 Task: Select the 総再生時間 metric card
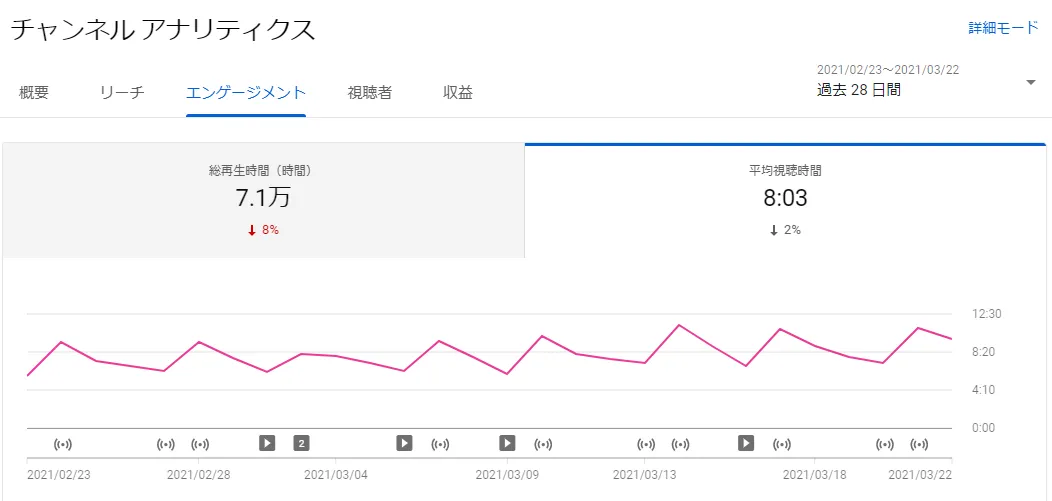(x=263, y=200)
